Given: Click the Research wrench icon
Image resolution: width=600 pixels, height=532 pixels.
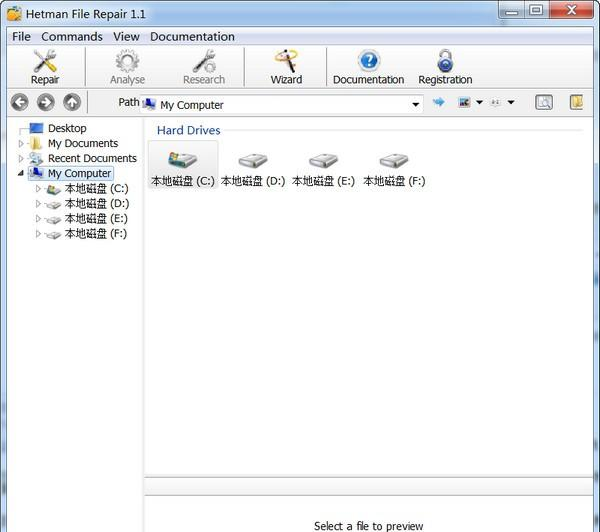Looking at the screenshot, I should 204,61.
